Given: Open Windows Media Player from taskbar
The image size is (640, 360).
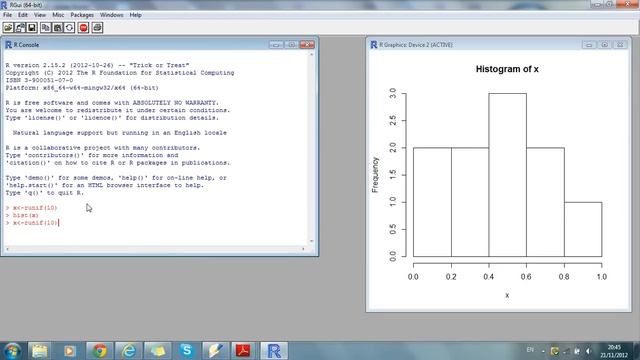Looking at the screenshot, I should point(69,351).
